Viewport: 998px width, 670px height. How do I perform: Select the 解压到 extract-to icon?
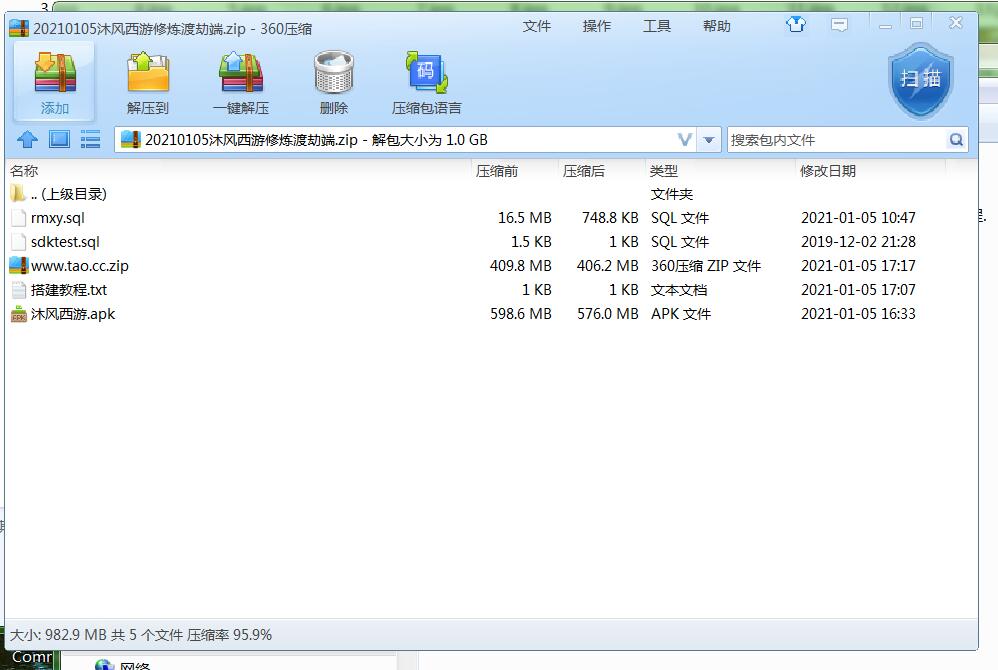pyautogui.click(x=147, y=80)
